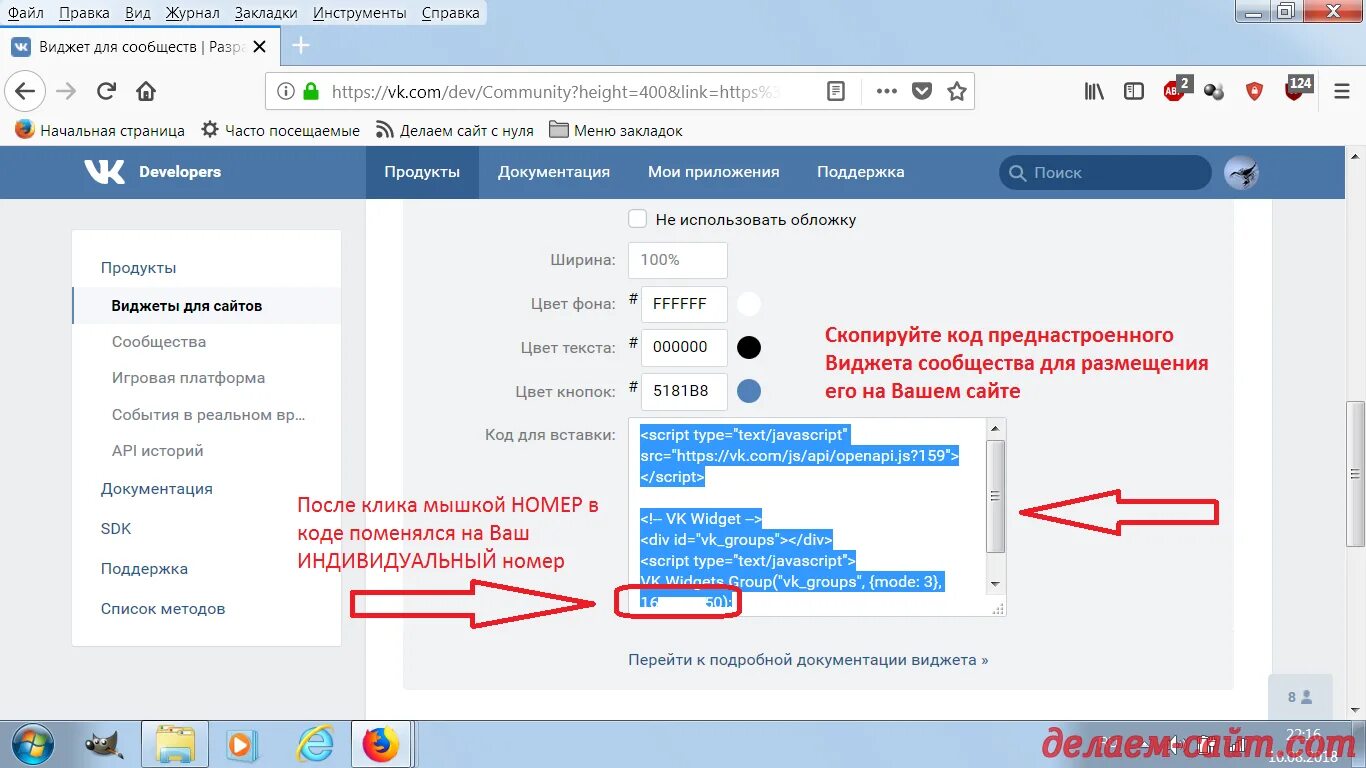Click the green padlock security icon

(x=311, y=91)
